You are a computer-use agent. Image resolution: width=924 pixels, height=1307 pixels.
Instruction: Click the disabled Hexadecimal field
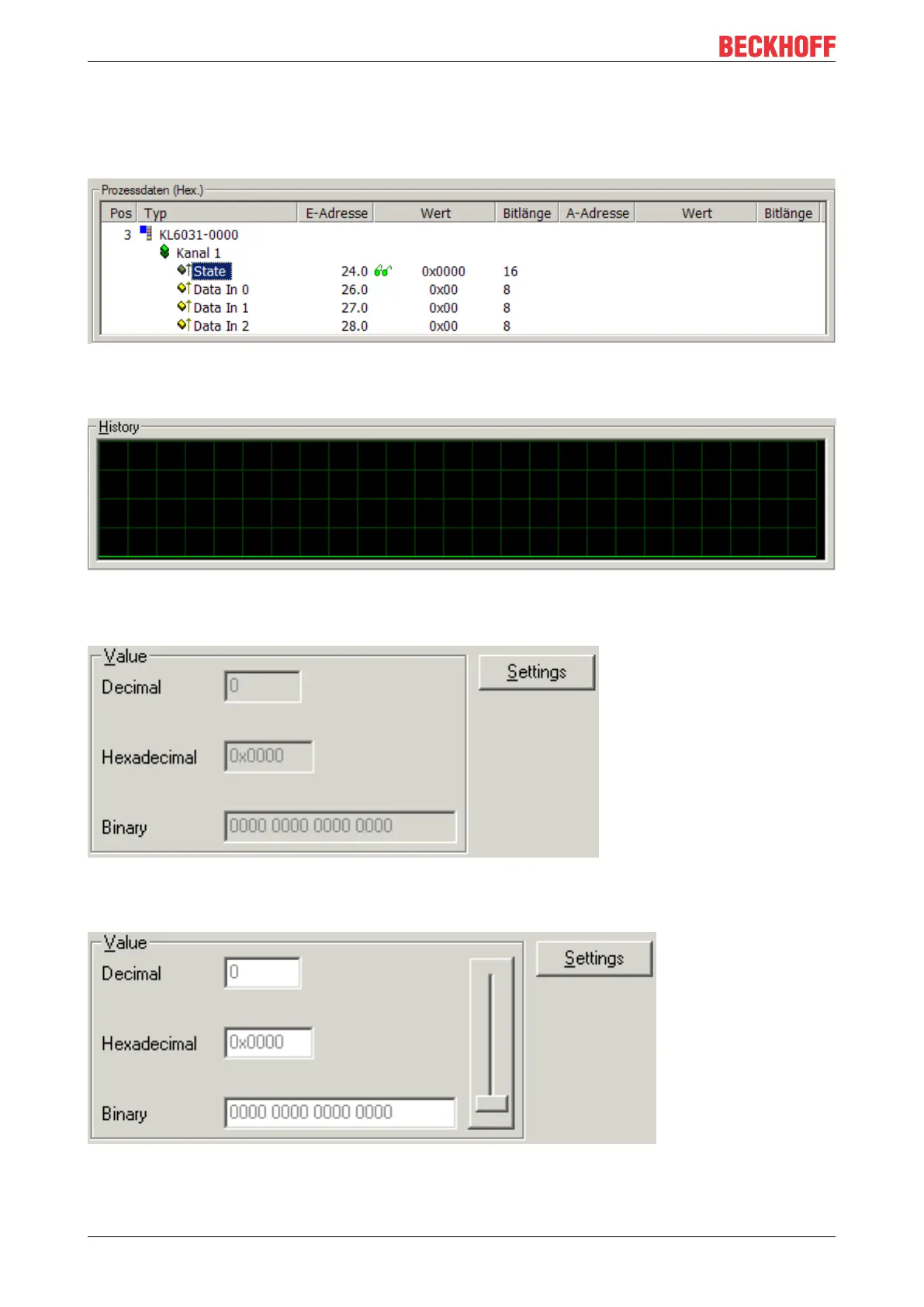[x=268, y=756]
